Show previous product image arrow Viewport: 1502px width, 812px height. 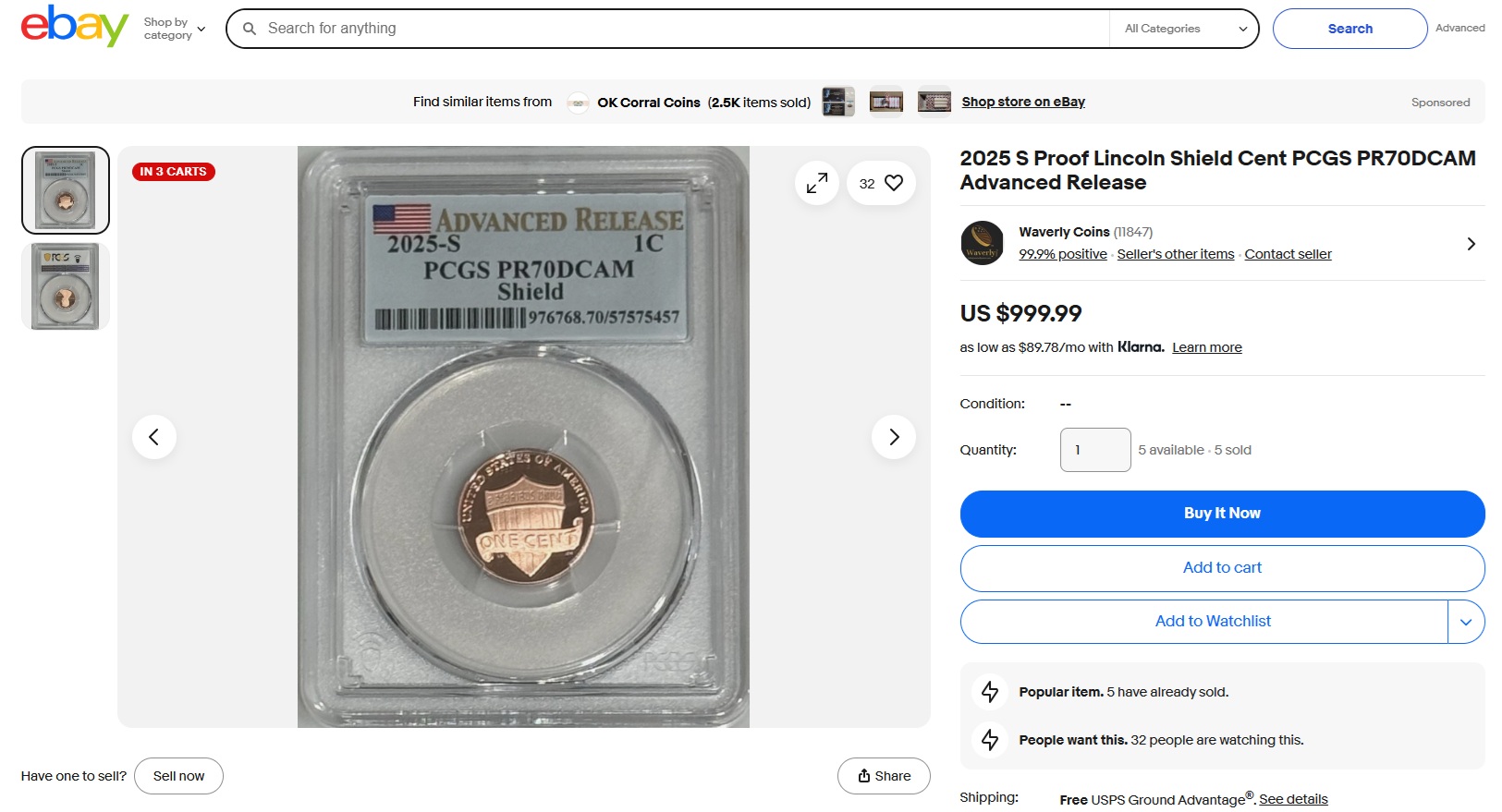(x=154, y=437)
